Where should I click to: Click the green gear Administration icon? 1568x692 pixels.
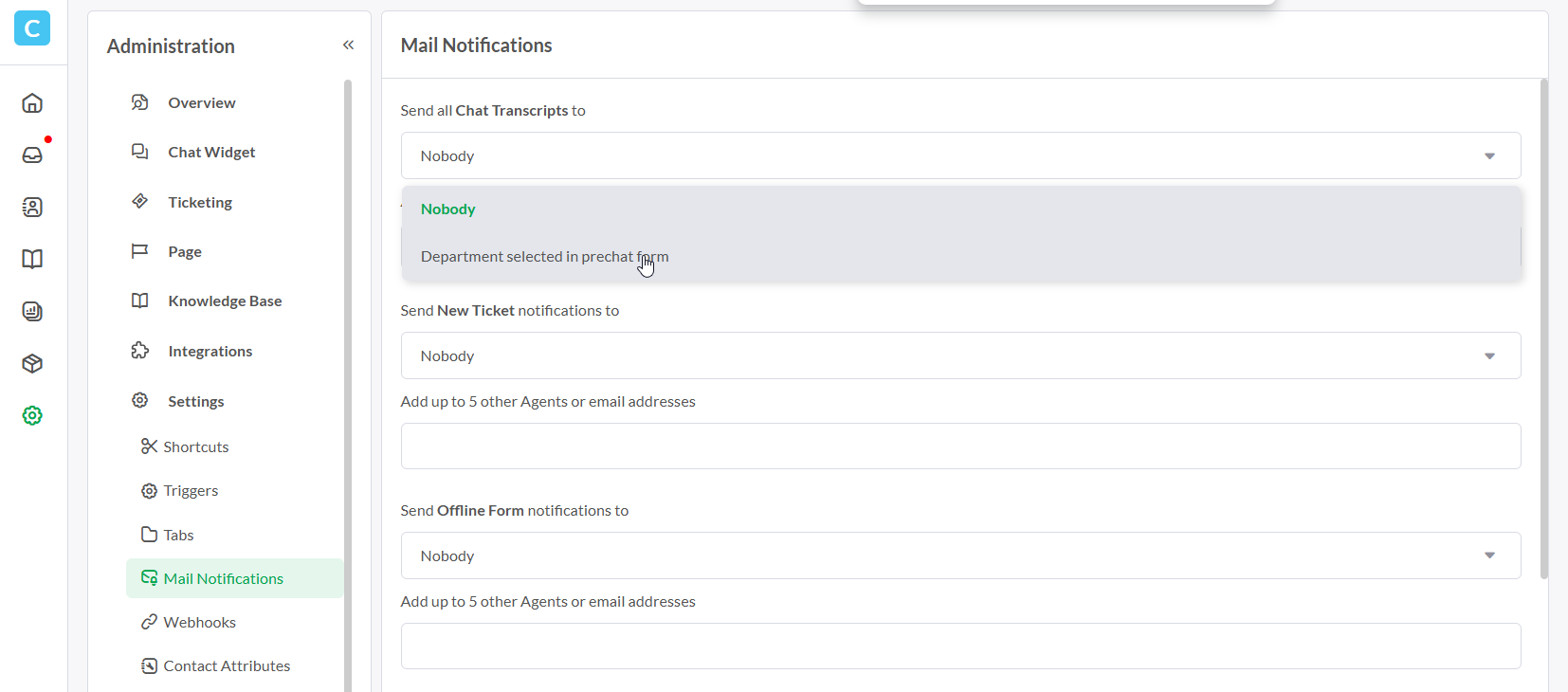(x=32, y=415)
